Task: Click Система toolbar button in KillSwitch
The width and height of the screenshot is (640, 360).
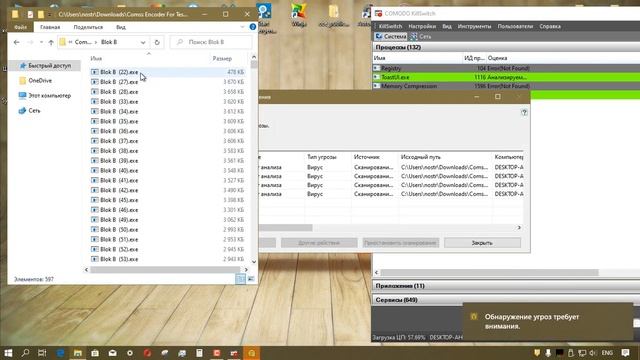Action: pos(391,36)
